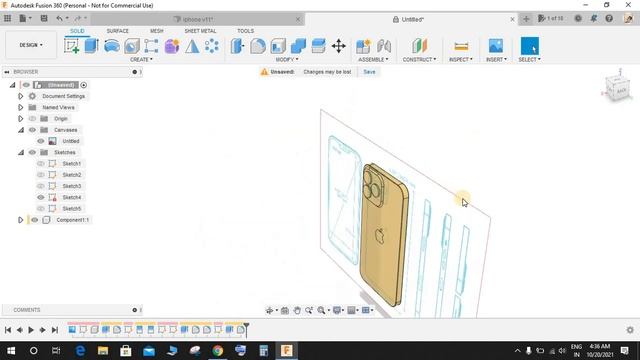This screenshot has height=360, width=640.
Task: Click the Joint tool icon
Action: (x=384, y=46)
